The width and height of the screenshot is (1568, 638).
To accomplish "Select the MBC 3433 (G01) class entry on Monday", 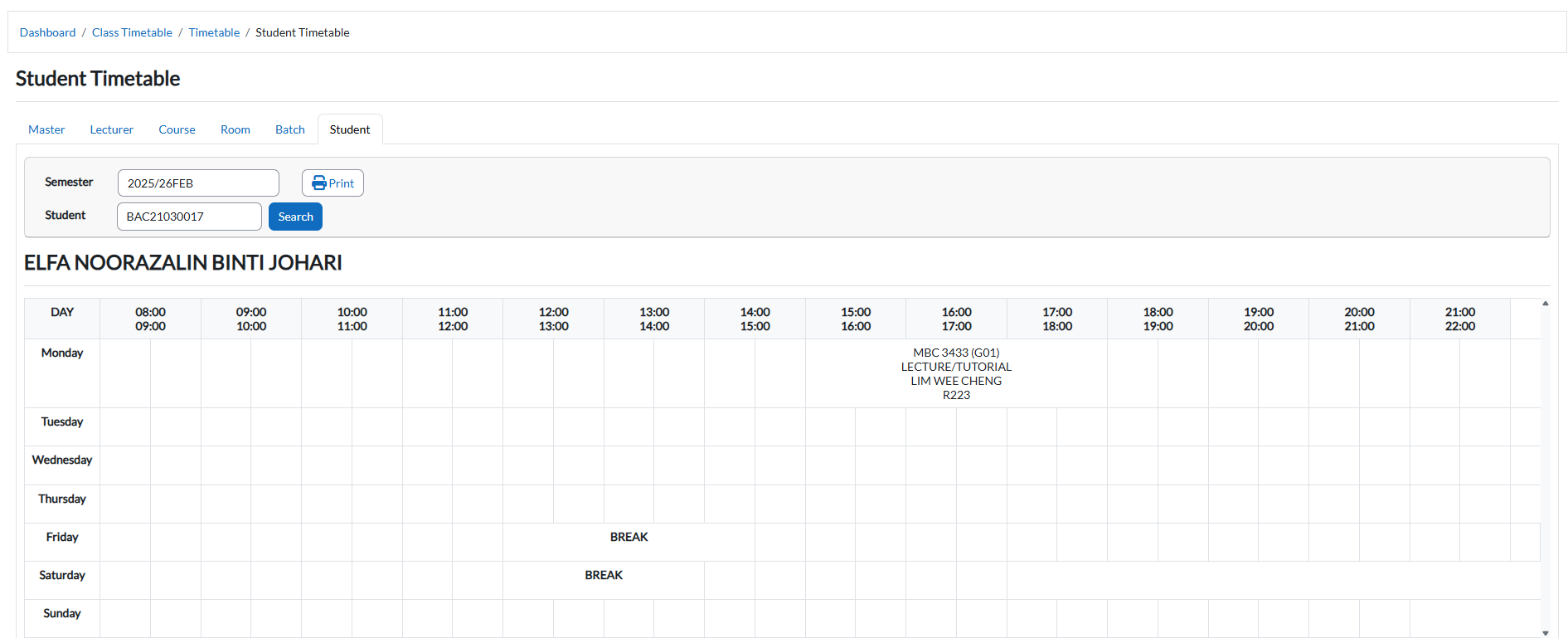I will point(956,373).
